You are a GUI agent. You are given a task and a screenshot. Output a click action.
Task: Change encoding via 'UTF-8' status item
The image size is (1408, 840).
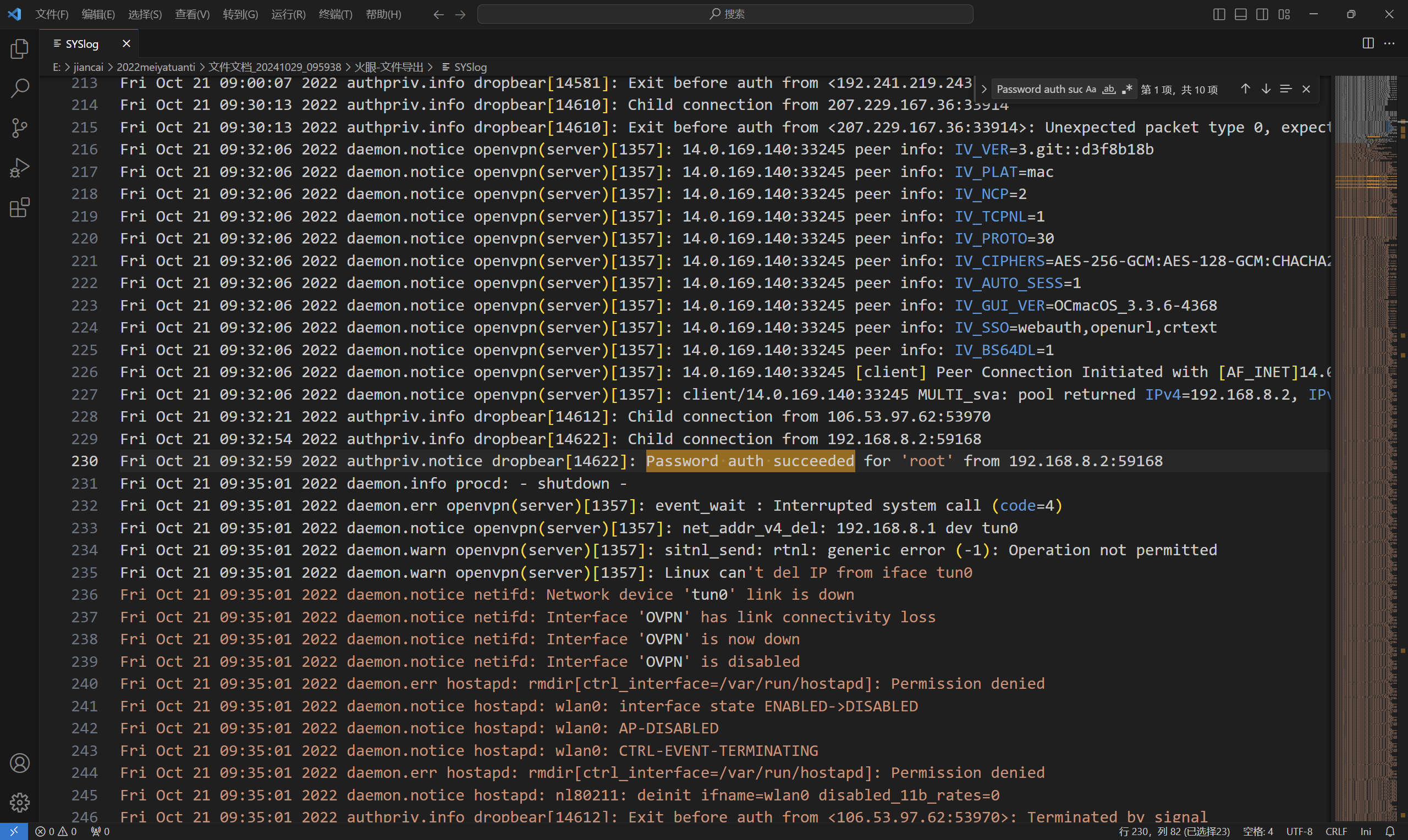click(x=1299, y=832)
